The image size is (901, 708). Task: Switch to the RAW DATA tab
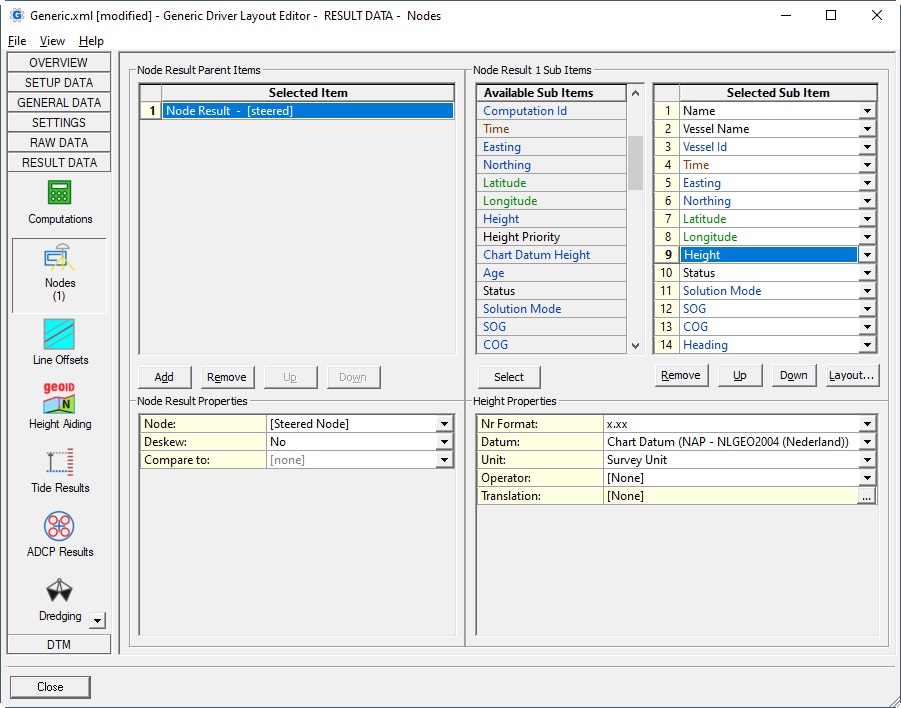pos(59,142)
